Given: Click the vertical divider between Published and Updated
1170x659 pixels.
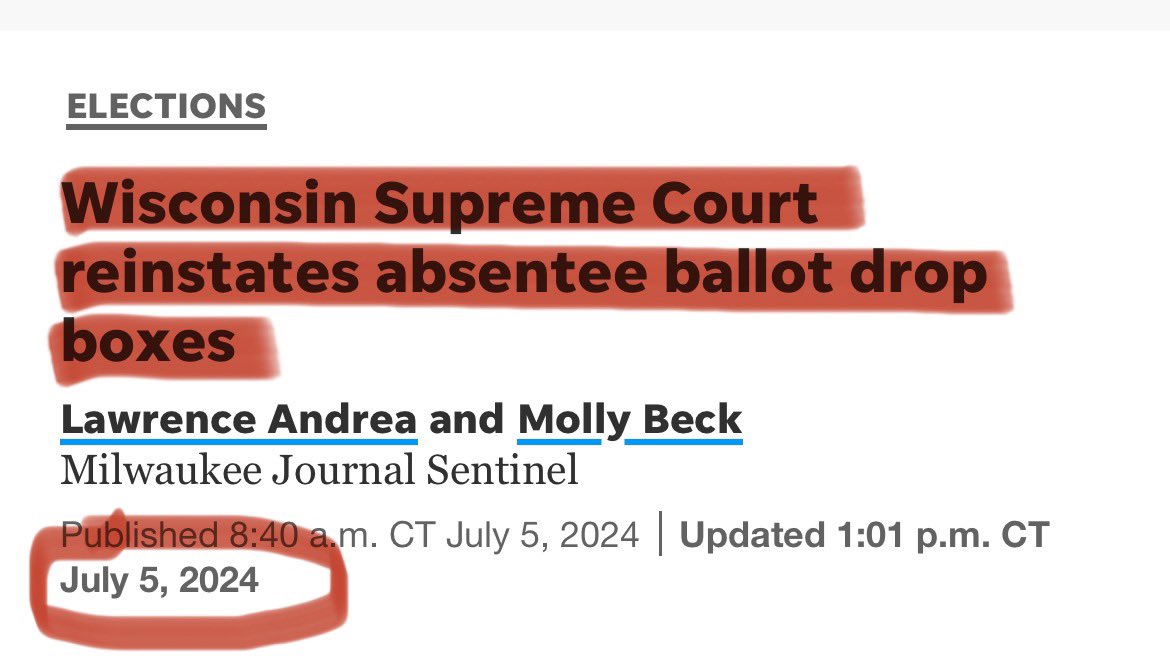Looking at the screenshot, I should pos(660,535).
